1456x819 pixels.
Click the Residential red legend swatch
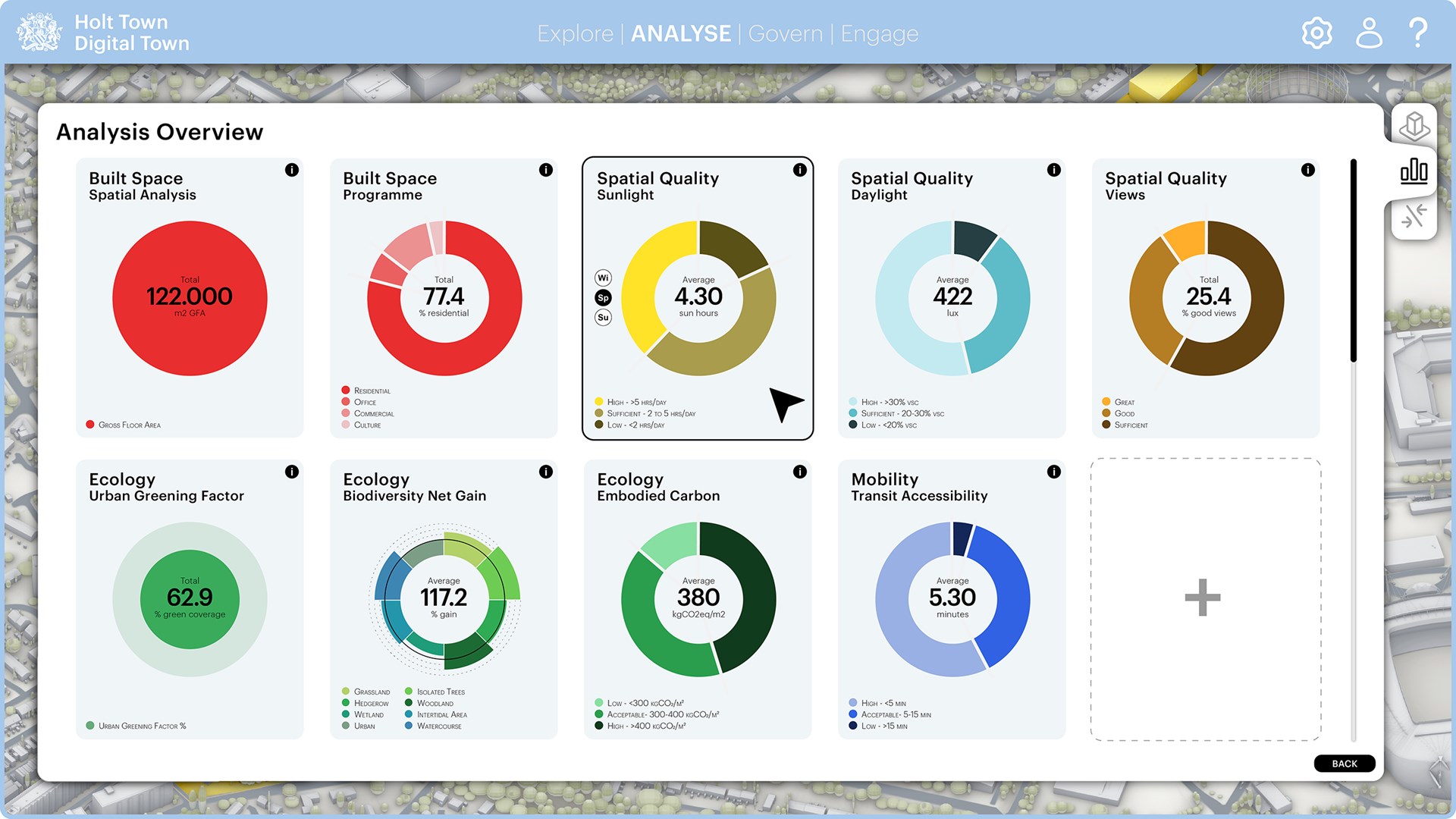pos(346,391)
